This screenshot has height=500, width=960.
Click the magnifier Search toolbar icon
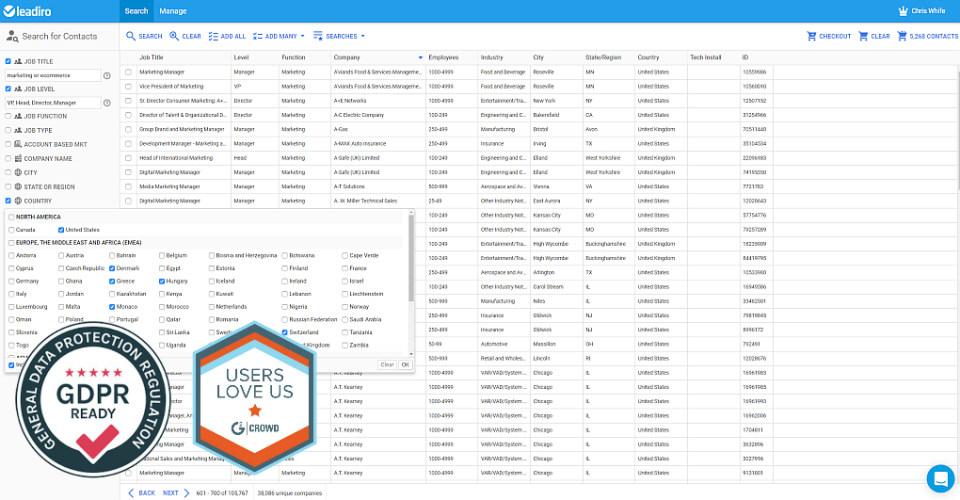(131, 36)
